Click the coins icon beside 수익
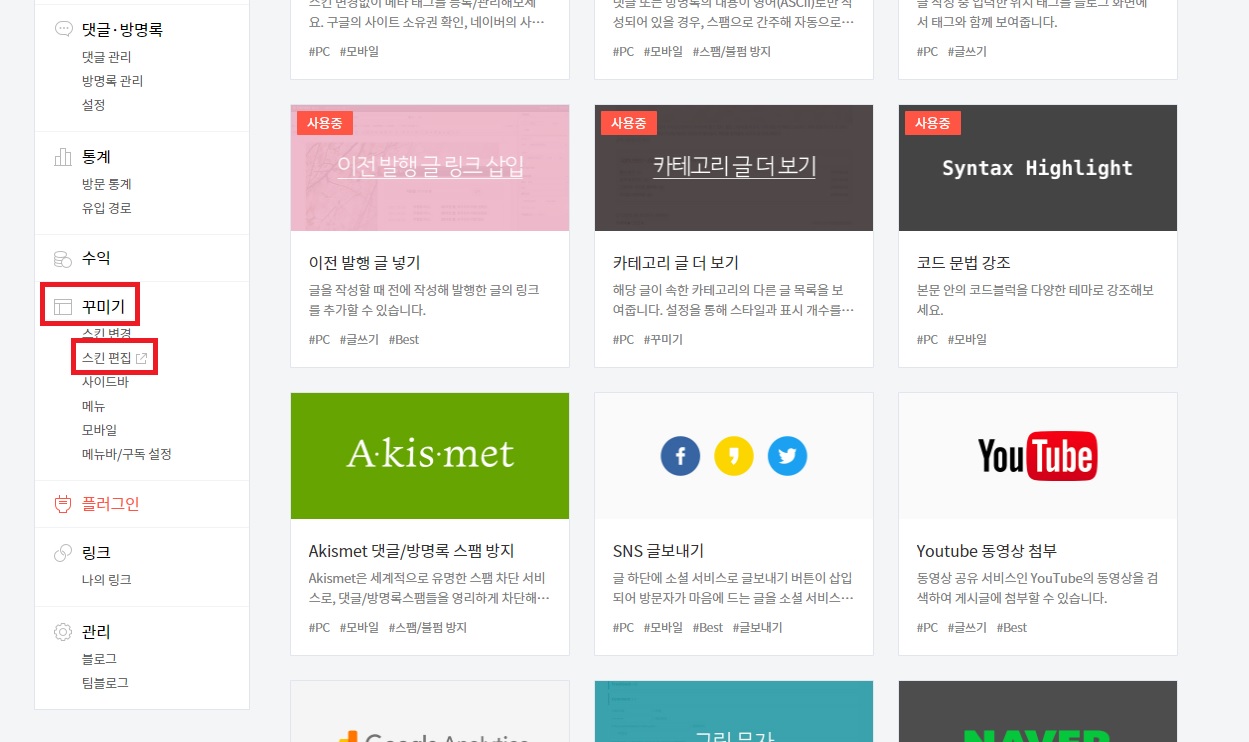The width and height of the screenshot is (1249, 742). (63, 258)
